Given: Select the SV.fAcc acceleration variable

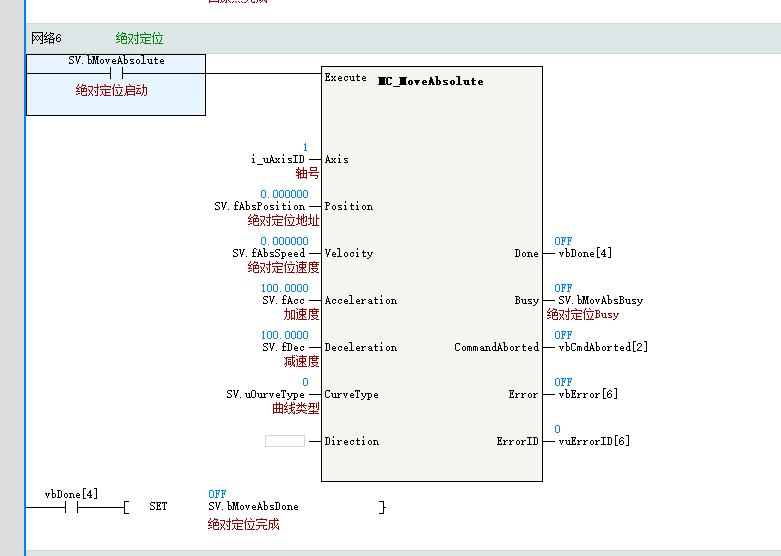Looking at the screenshot, I should point(284,300).
